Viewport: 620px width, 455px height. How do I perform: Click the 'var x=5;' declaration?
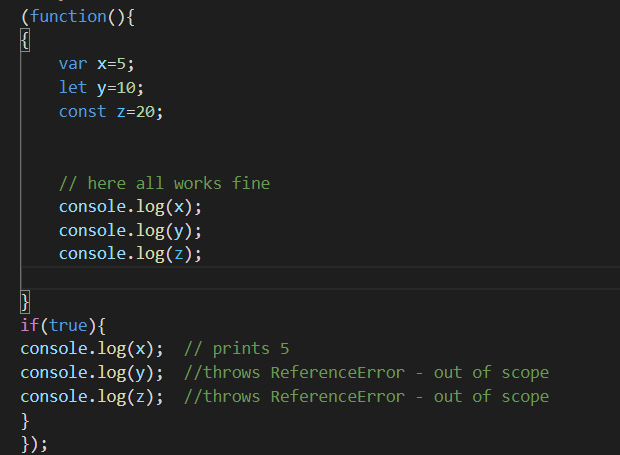pyautogui.click(x=96, y=64)
